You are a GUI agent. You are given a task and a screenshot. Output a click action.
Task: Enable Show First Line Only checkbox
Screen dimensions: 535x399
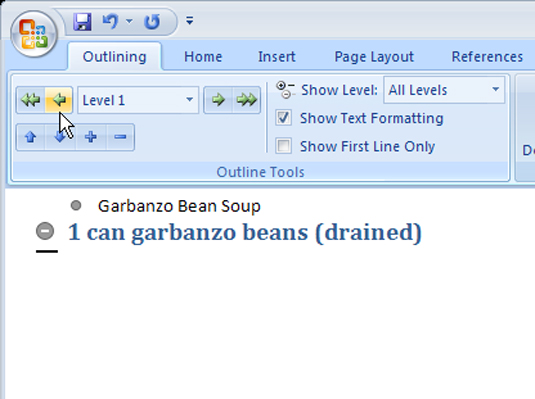point(284,146)
